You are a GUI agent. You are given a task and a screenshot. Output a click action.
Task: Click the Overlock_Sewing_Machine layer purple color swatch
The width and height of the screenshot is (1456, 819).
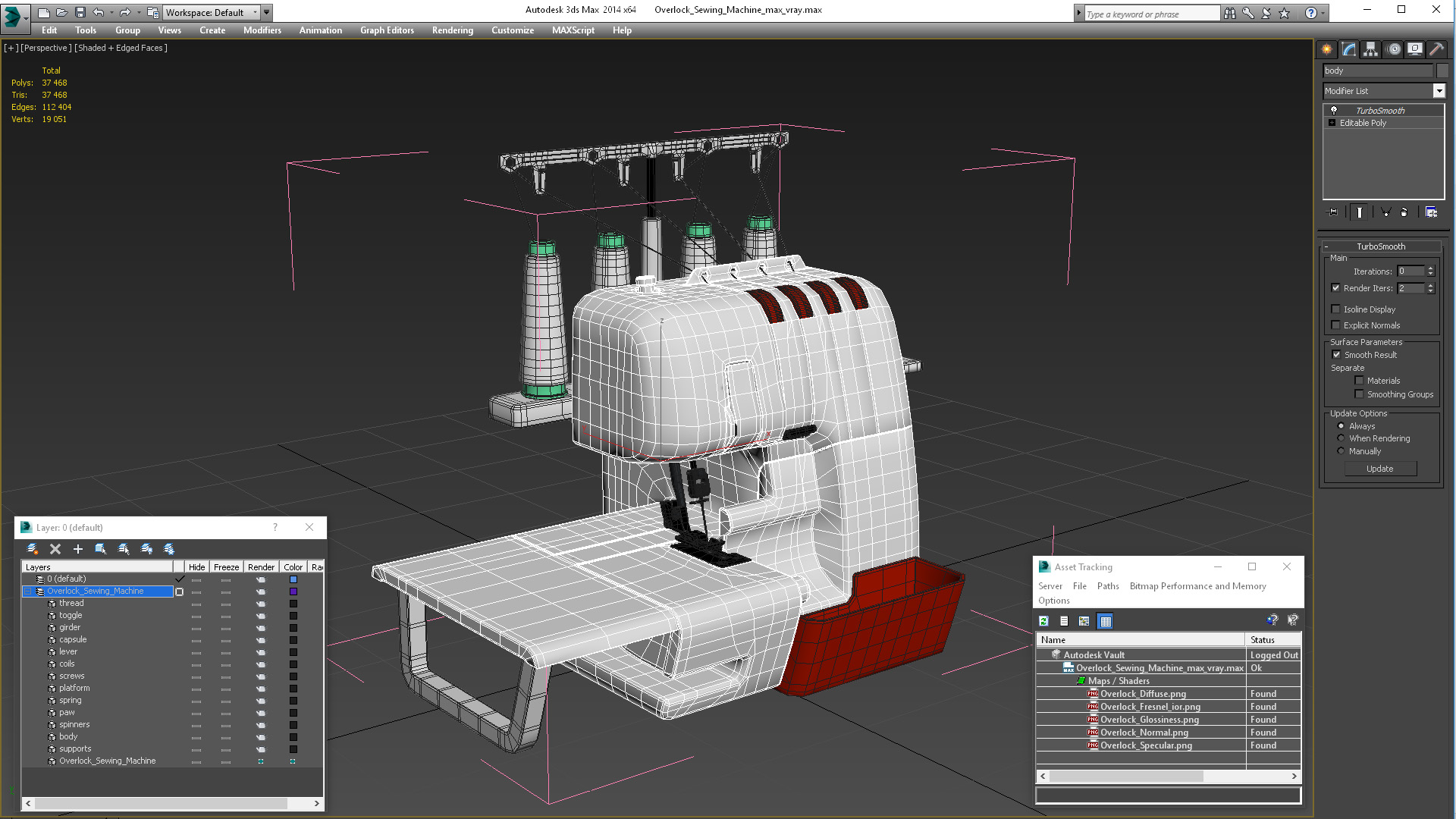pos(293,591)
